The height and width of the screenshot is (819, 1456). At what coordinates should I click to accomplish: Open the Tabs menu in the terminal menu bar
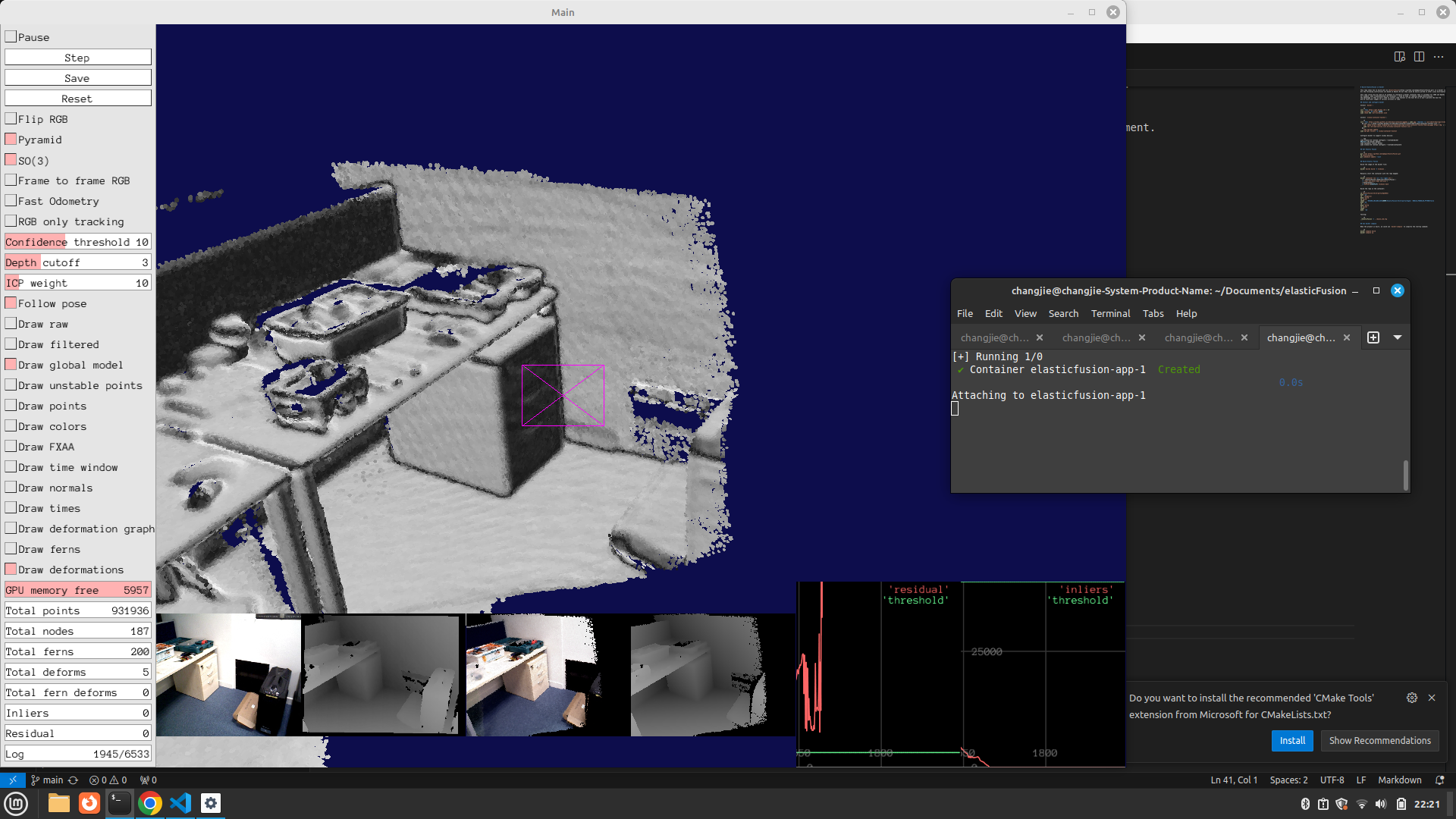pos(1153,313)
